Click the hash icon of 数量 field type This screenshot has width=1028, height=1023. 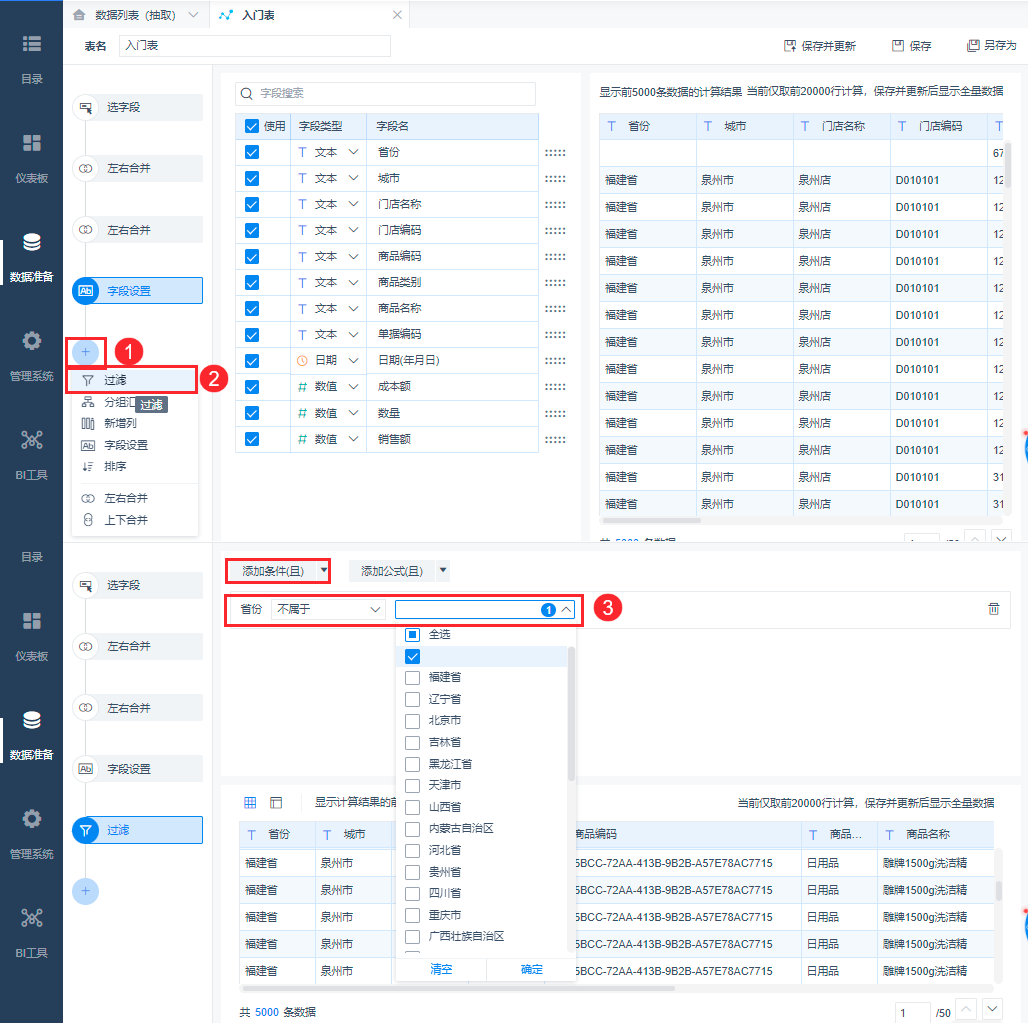[302, 413]
